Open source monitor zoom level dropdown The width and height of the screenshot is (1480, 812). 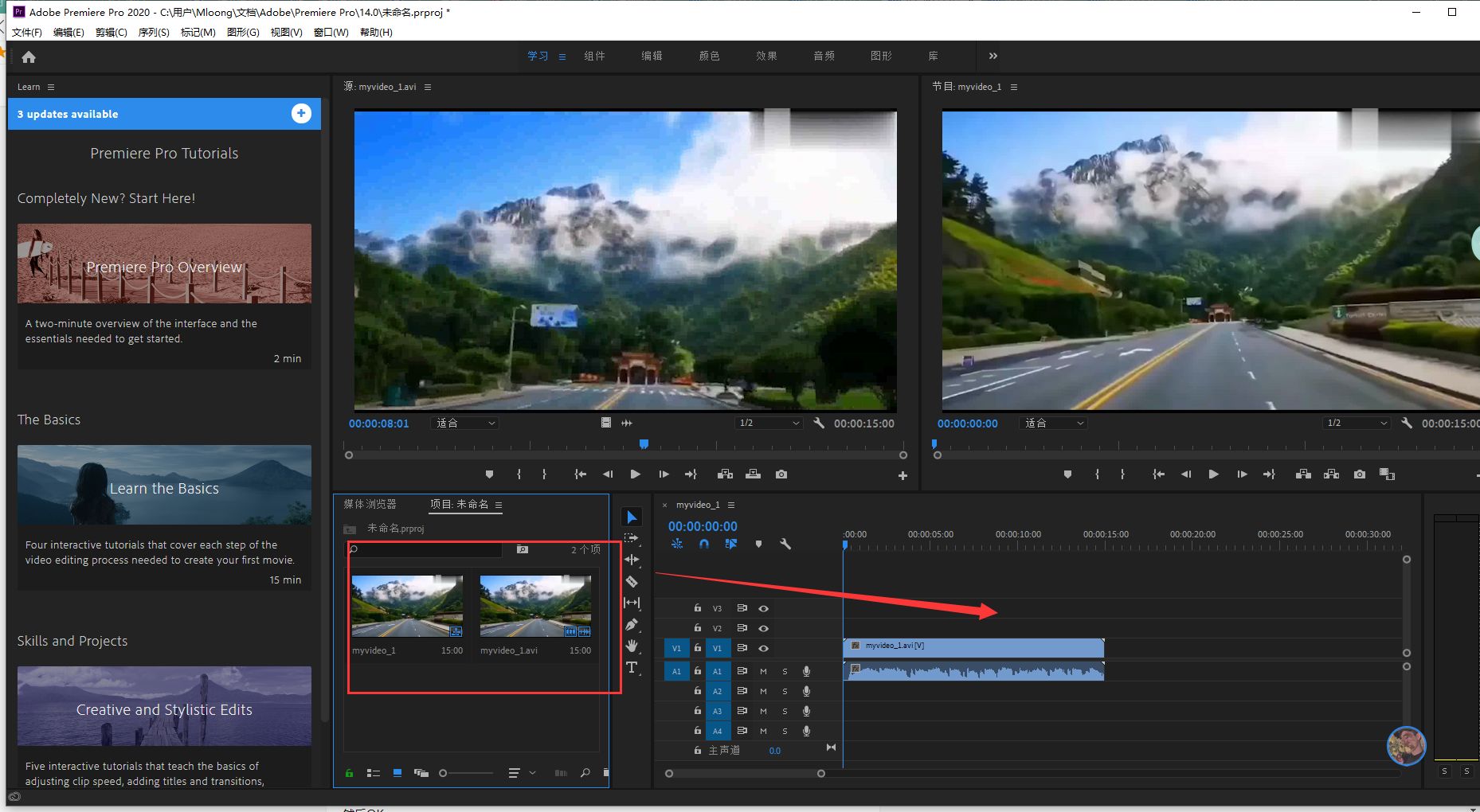pyautogui.click(x=465, y=424)
